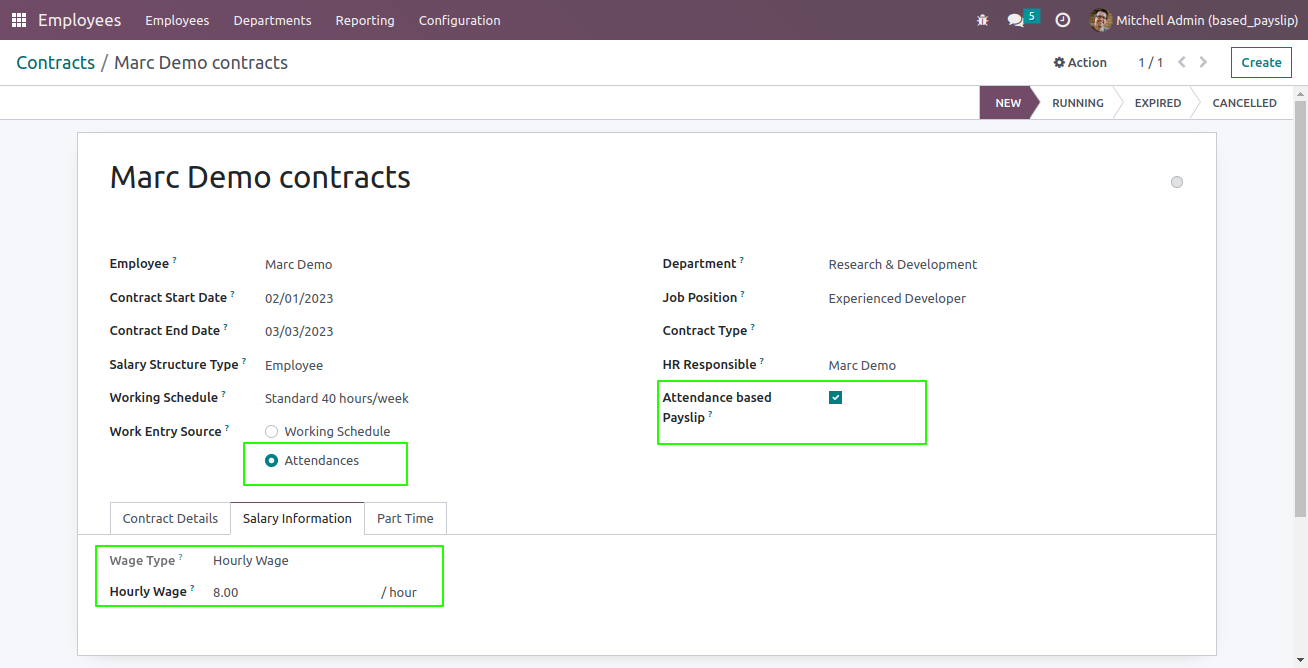Click the New status stage
Viewport: 1308px width, 668px height.
(1008, 103)
